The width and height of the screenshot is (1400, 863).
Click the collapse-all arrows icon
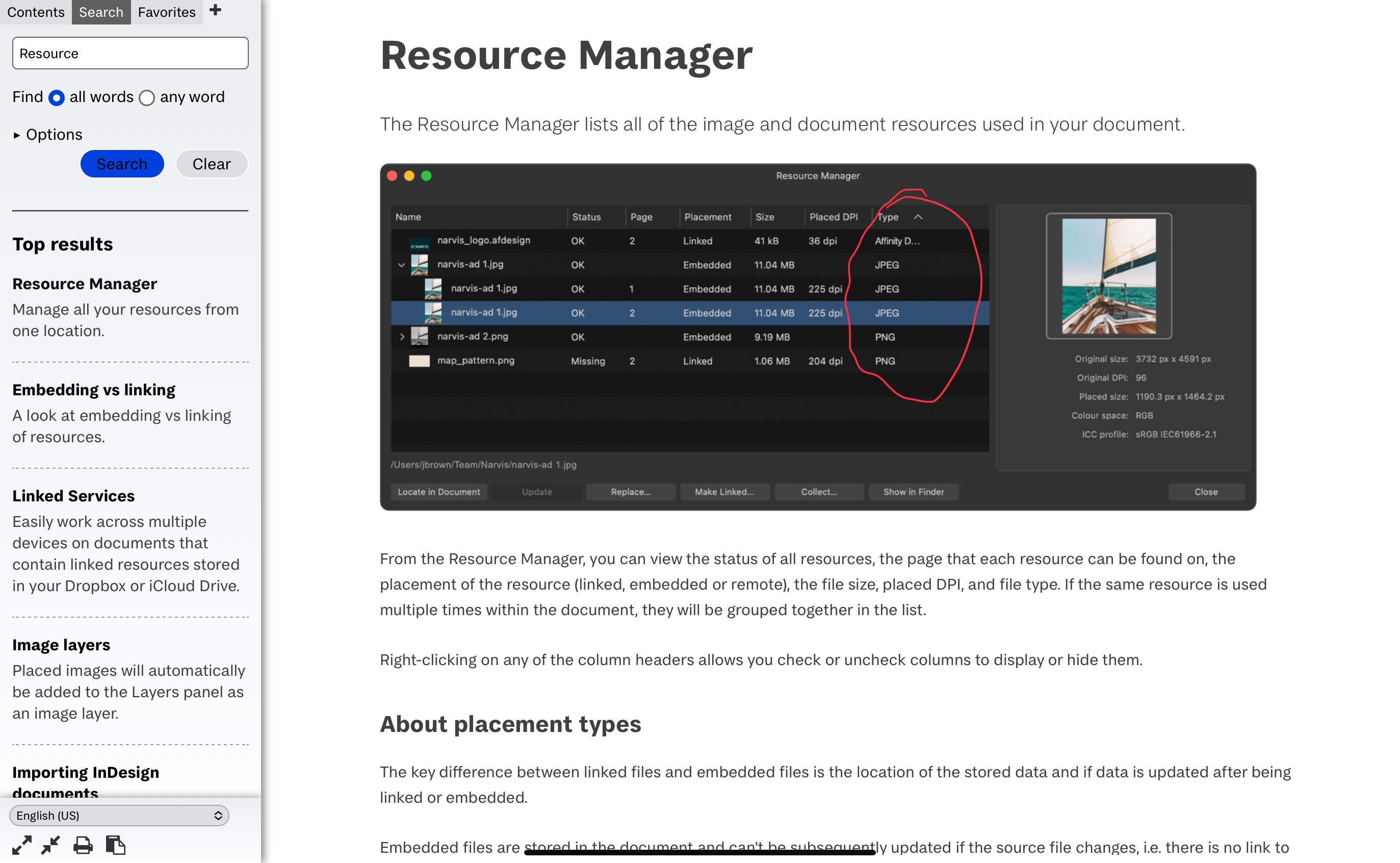point(51,845)
